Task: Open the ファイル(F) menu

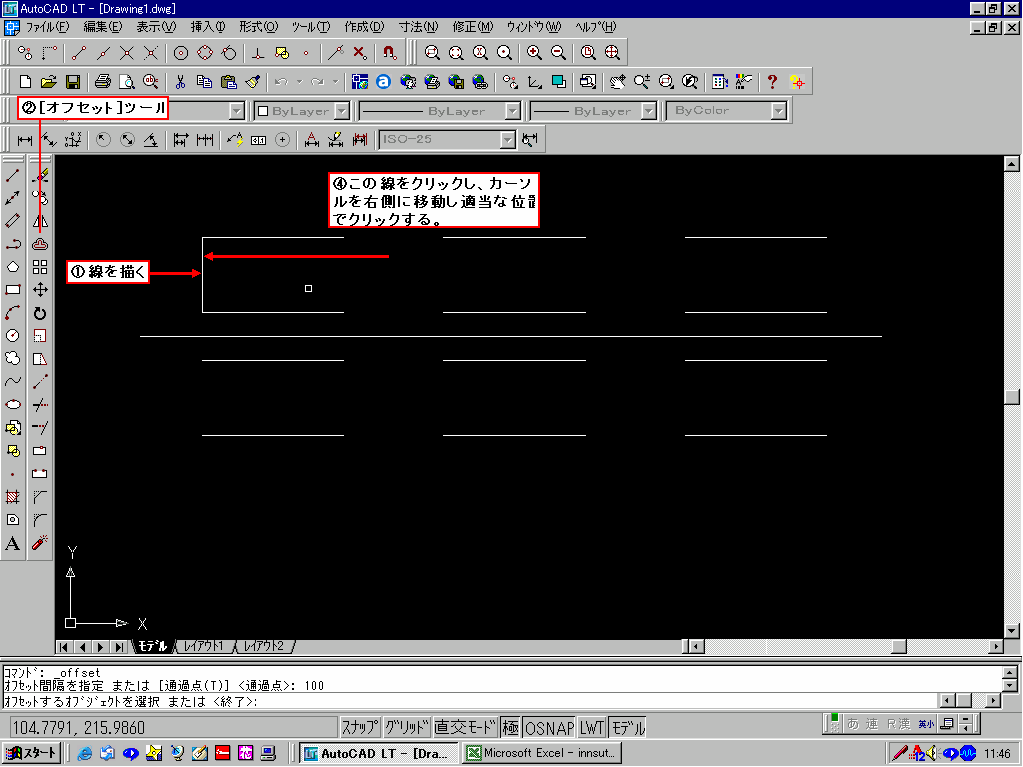Action: pos(46,27)
